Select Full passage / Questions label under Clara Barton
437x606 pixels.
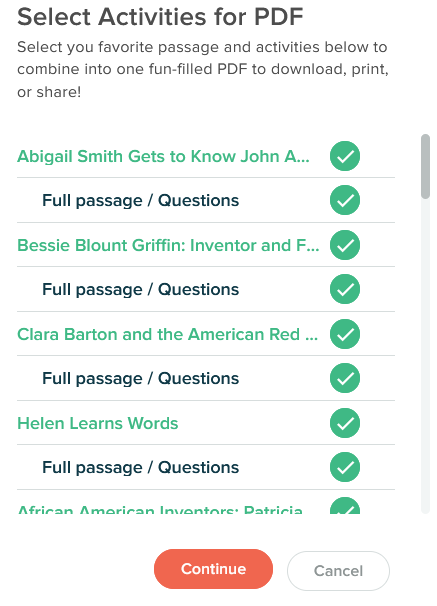tap(140, 379)
